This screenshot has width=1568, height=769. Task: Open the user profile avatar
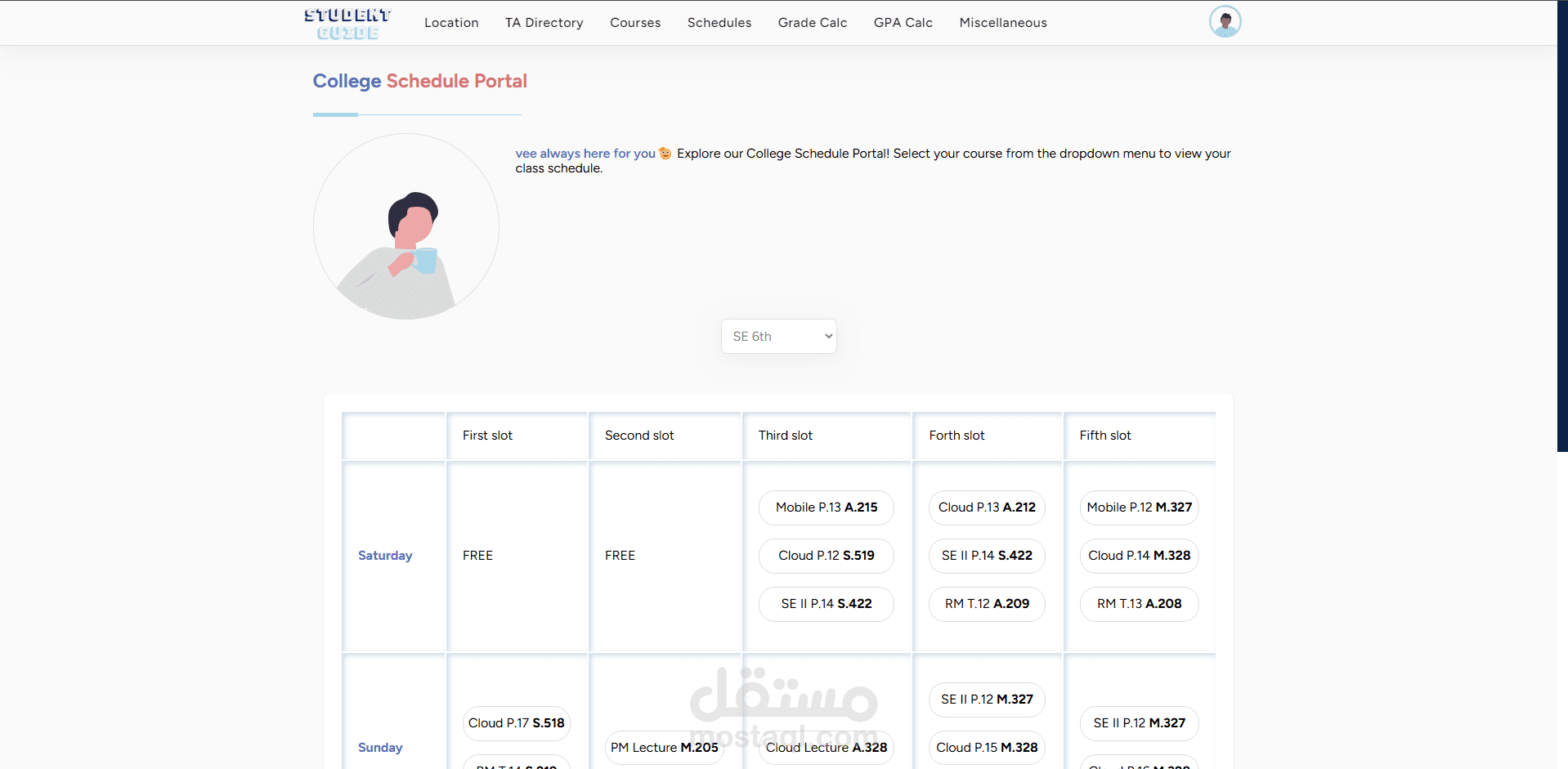point(1225,22)
